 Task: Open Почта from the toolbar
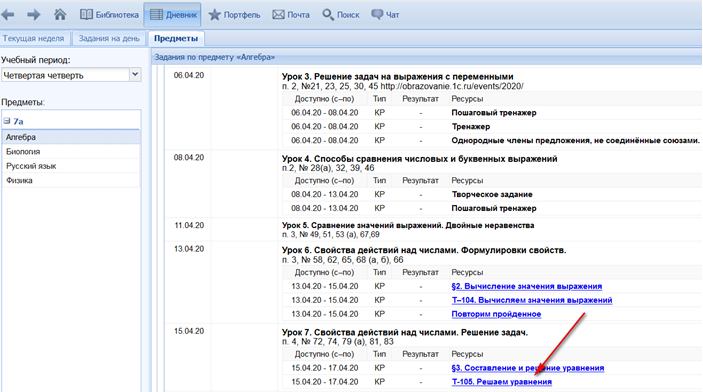(291, 15)
